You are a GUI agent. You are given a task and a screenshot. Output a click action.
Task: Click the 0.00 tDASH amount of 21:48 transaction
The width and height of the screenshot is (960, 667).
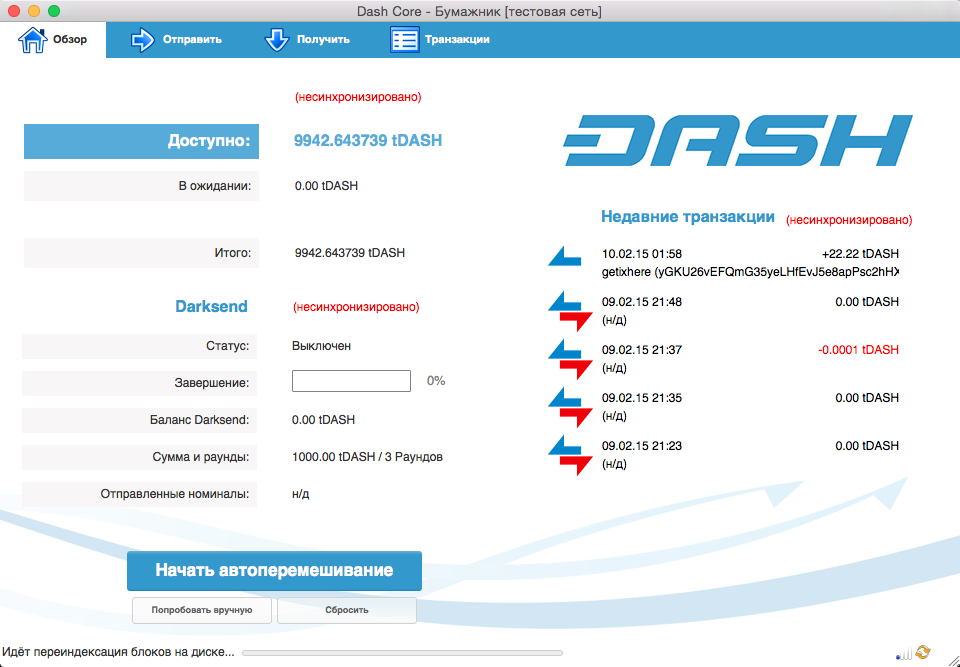867,302
